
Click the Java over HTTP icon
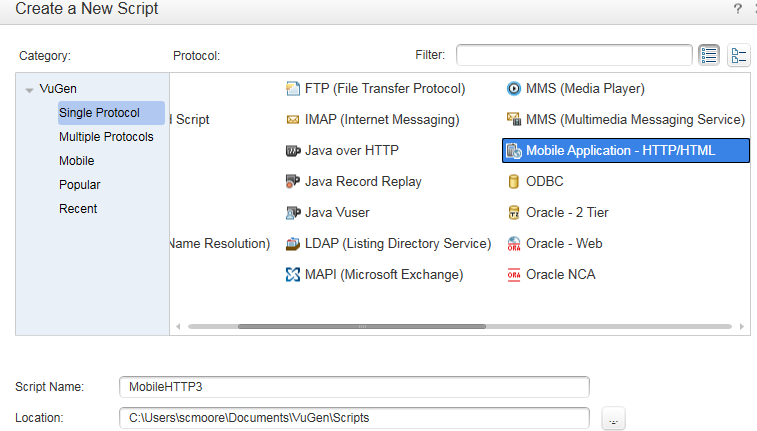293,151
